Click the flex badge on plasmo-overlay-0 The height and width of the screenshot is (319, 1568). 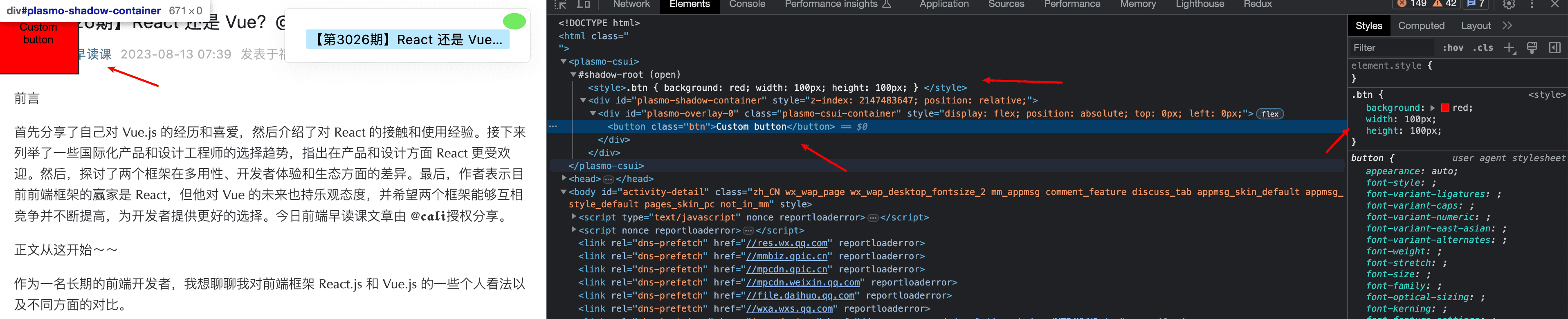1270,114
